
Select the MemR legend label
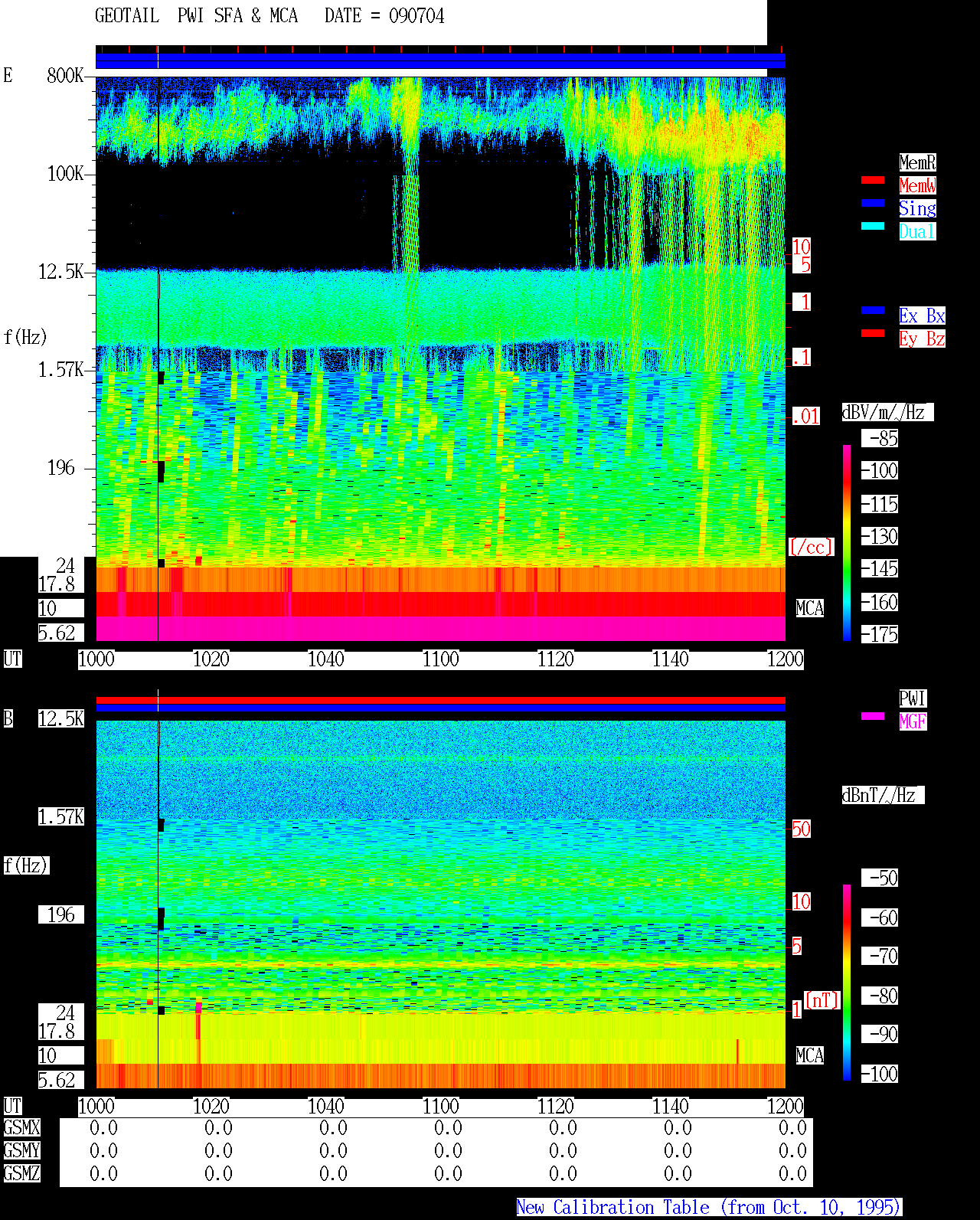(x=917, y=162)
